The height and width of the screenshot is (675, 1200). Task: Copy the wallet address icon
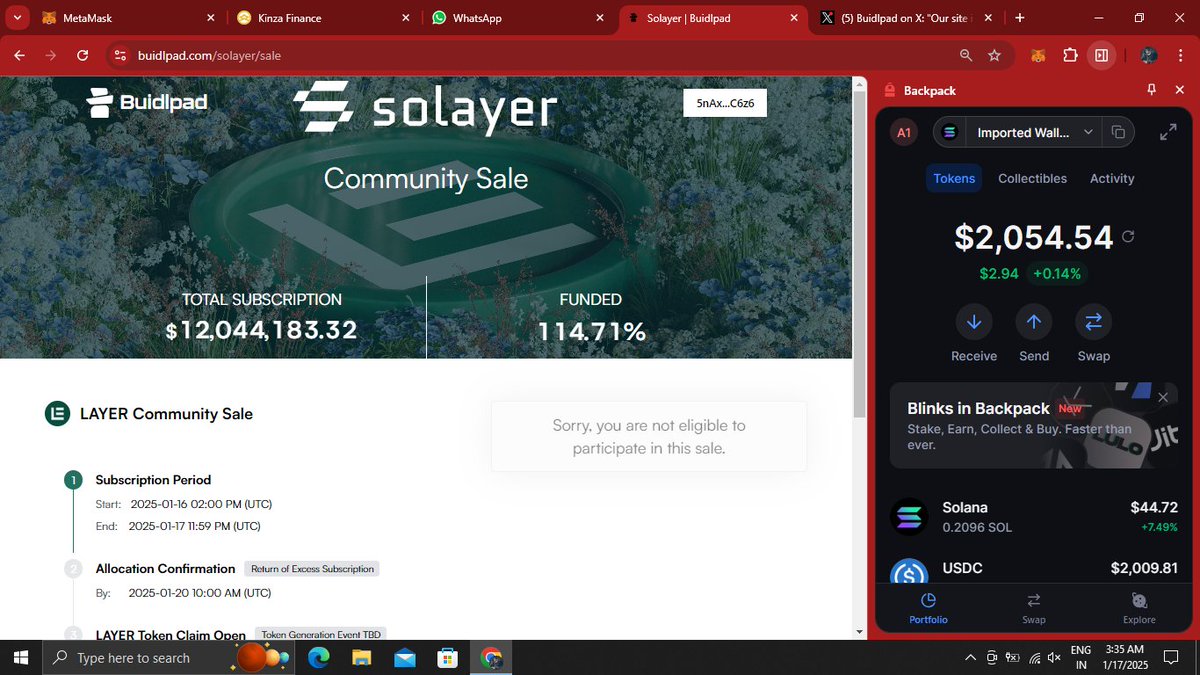pyautogui.click(x=1118, y=132)
